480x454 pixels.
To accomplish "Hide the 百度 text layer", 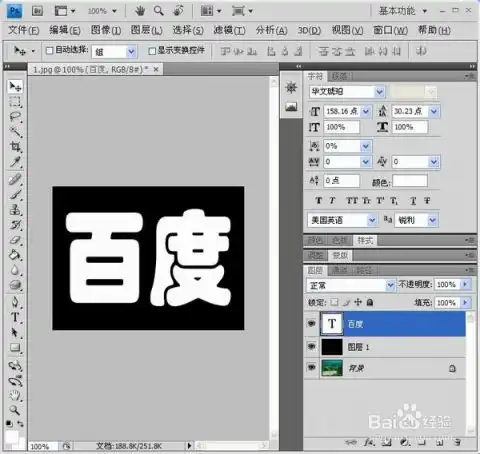I will pos(312,323).
